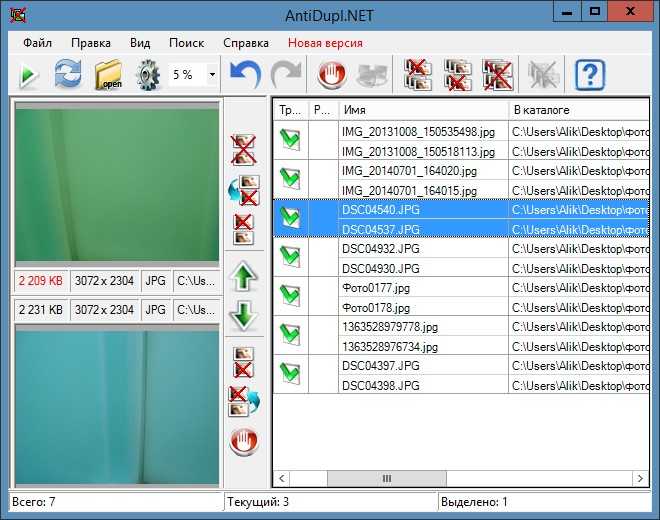Click the gray redo arrow
This screenshot has height=520, width=660.
click(x=286, y=75)
